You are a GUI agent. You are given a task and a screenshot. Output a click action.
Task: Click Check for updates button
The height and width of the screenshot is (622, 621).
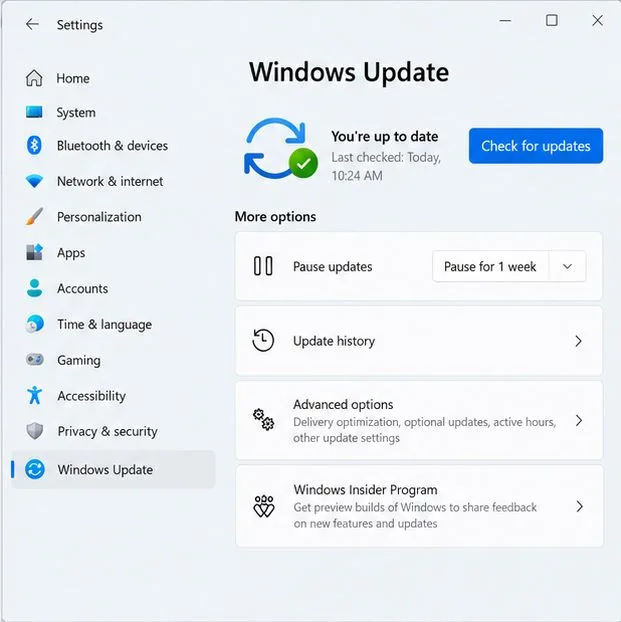[x=536, y=146]
